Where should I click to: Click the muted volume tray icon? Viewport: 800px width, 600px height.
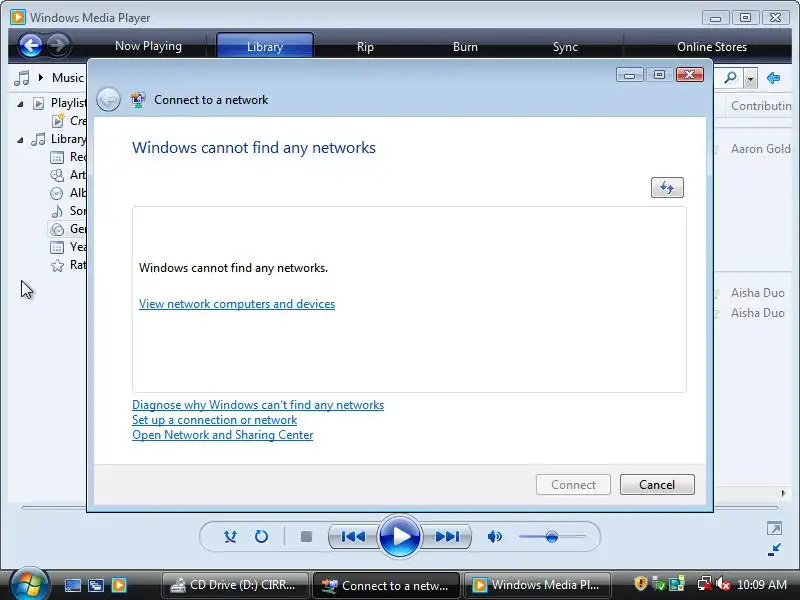pyautogui.click(x=722, y=584)
